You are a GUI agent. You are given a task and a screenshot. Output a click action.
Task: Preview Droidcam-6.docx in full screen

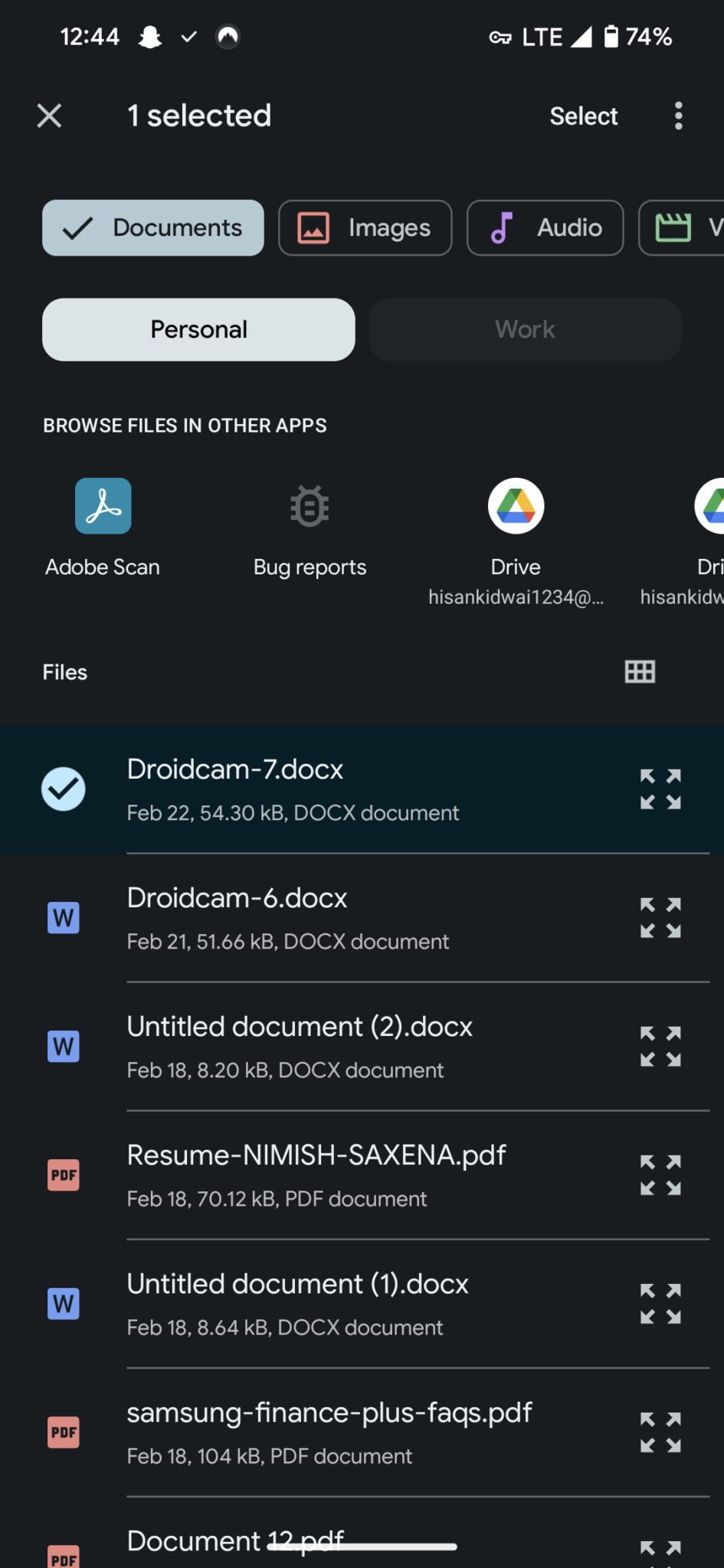pos(660,917)
